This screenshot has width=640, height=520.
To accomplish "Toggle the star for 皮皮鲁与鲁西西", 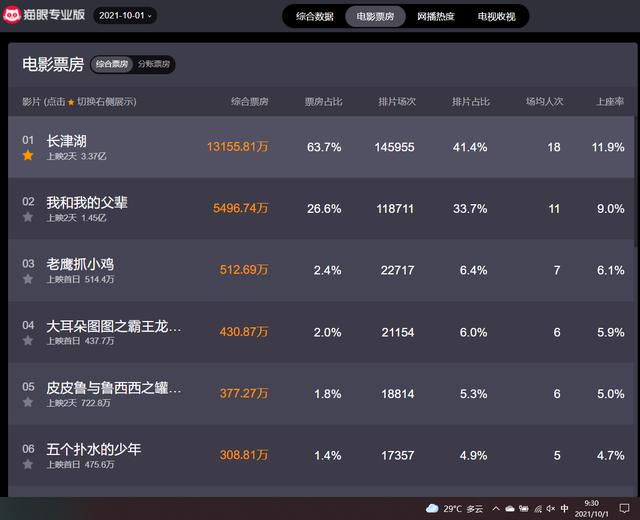I will pos(28,402).
